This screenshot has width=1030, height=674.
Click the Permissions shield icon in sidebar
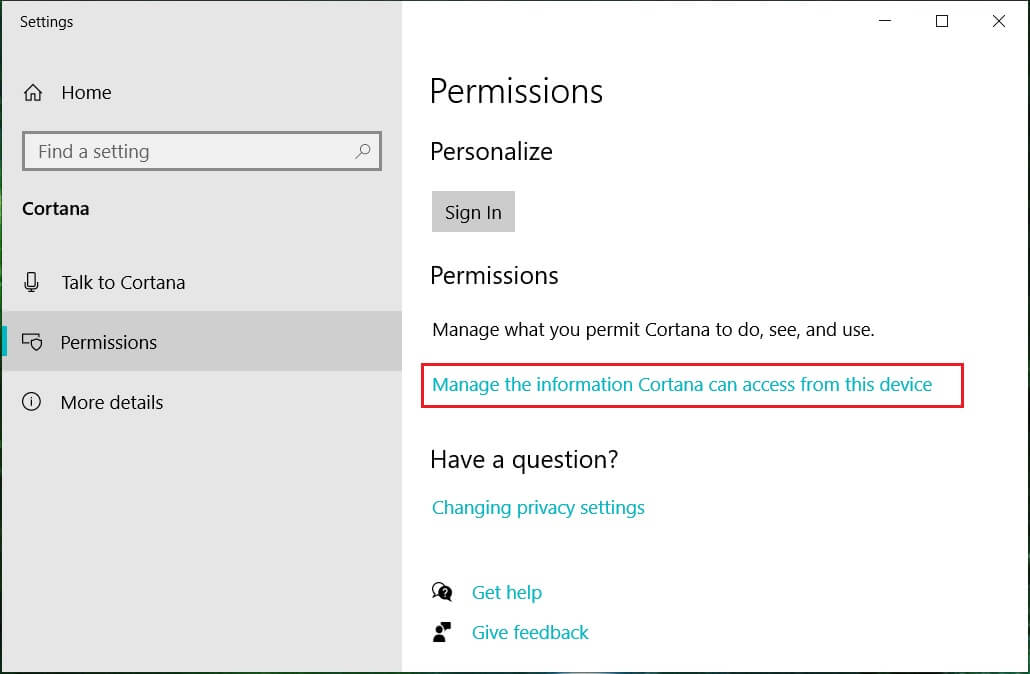click(x=32, y=342)
